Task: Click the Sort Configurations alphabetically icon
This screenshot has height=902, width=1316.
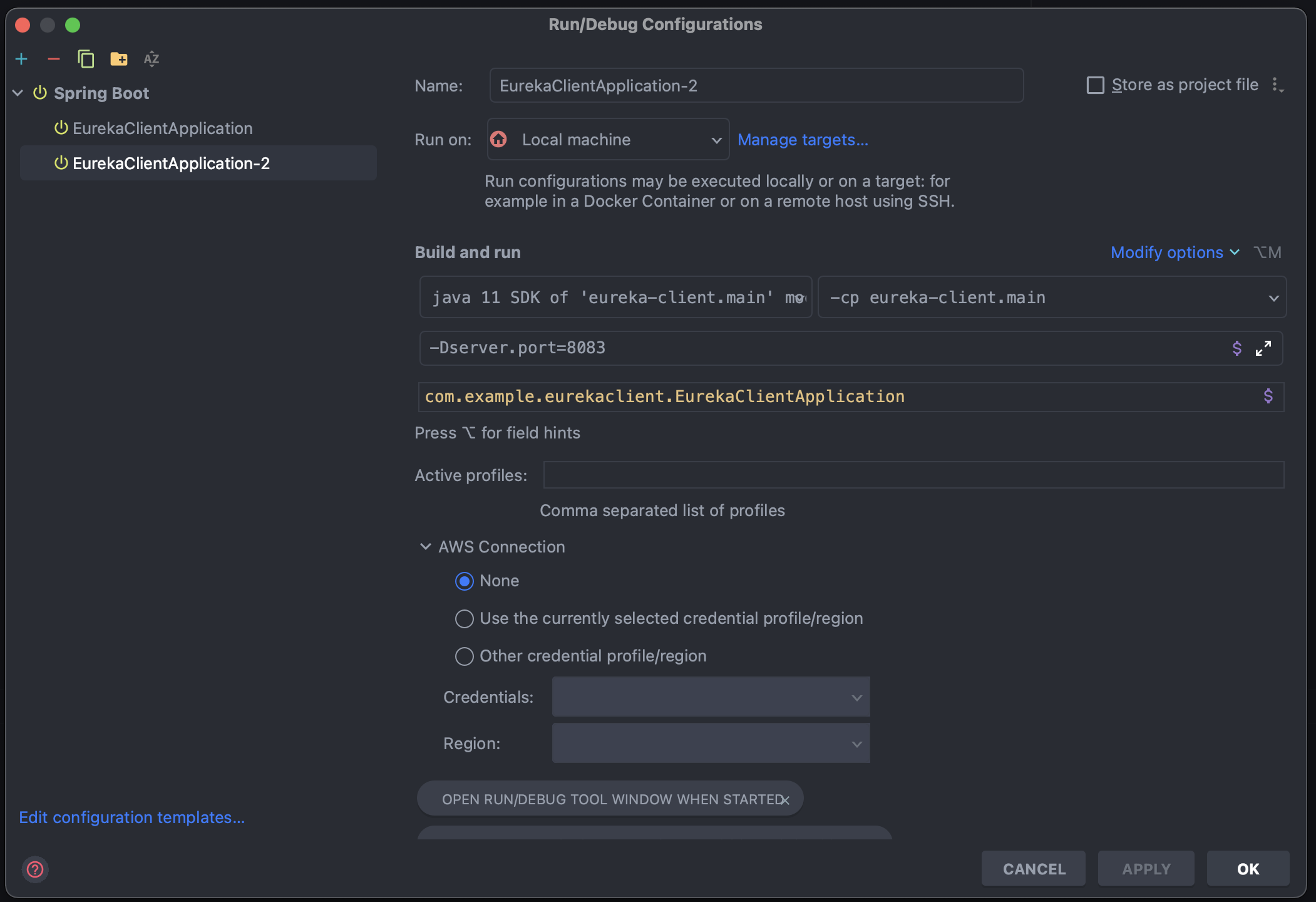Action: pos(152,59)
